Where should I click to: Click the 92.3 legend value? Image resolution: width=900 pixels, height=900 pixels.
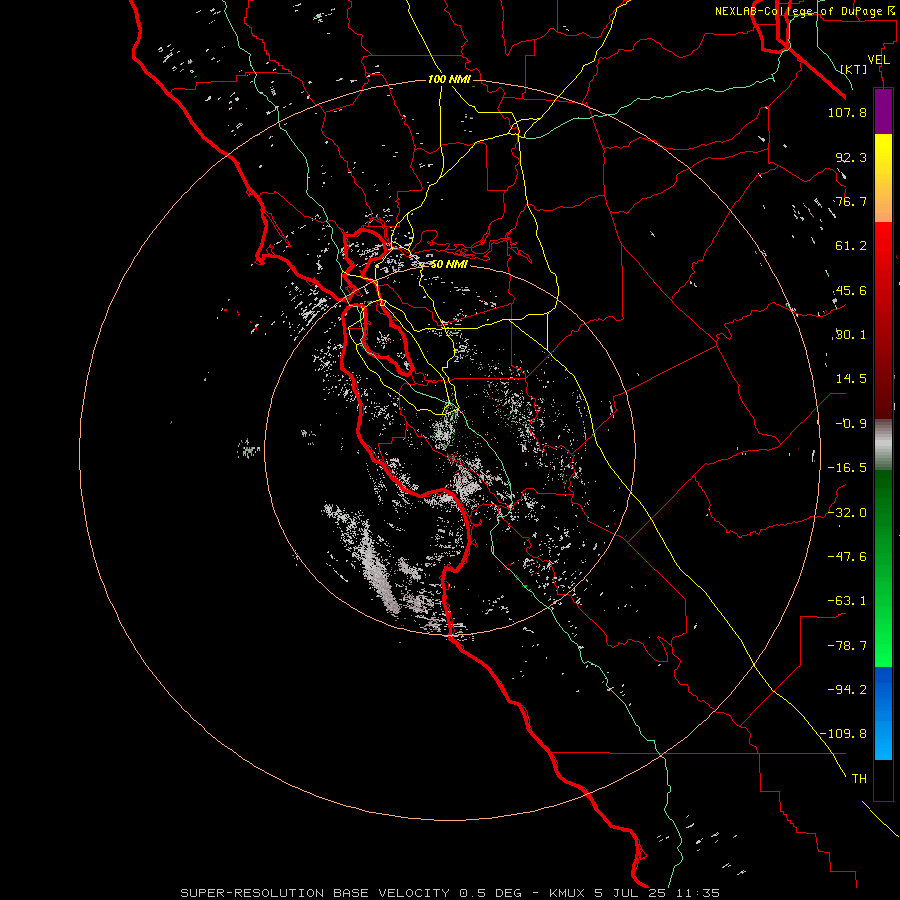click(x=851, y=157)
